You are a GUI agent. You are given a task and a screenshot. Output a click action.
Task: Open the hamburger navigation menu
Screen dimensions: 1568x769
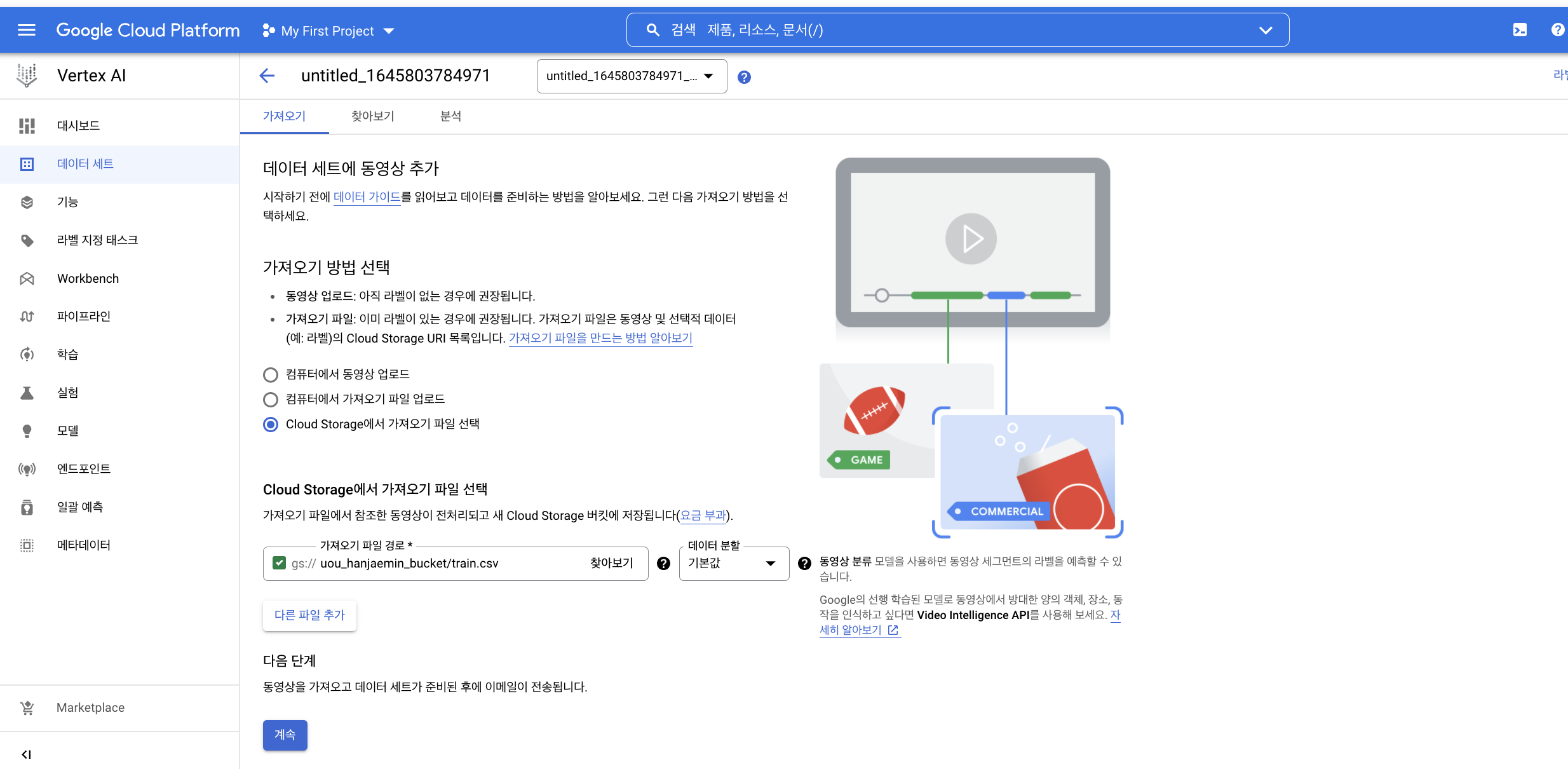pyautogui.click(x=26, y=30)
